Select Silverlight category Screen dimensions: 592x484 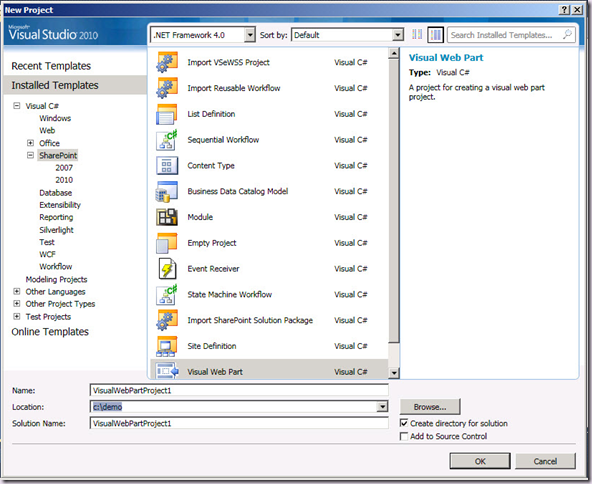pyautogui.click(x=56, y=230)
